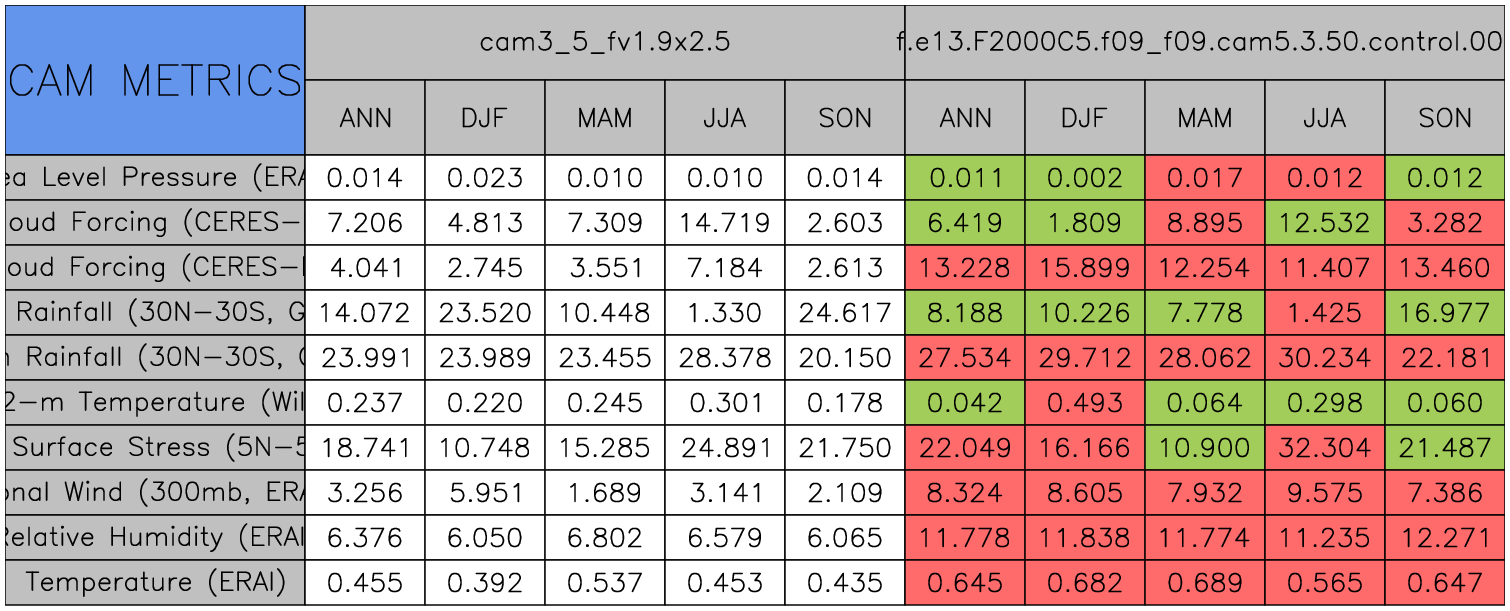Screen dimensions: 1510x611
Task: Select the green 6.419 cell
Action: click(x=964, y=223)
